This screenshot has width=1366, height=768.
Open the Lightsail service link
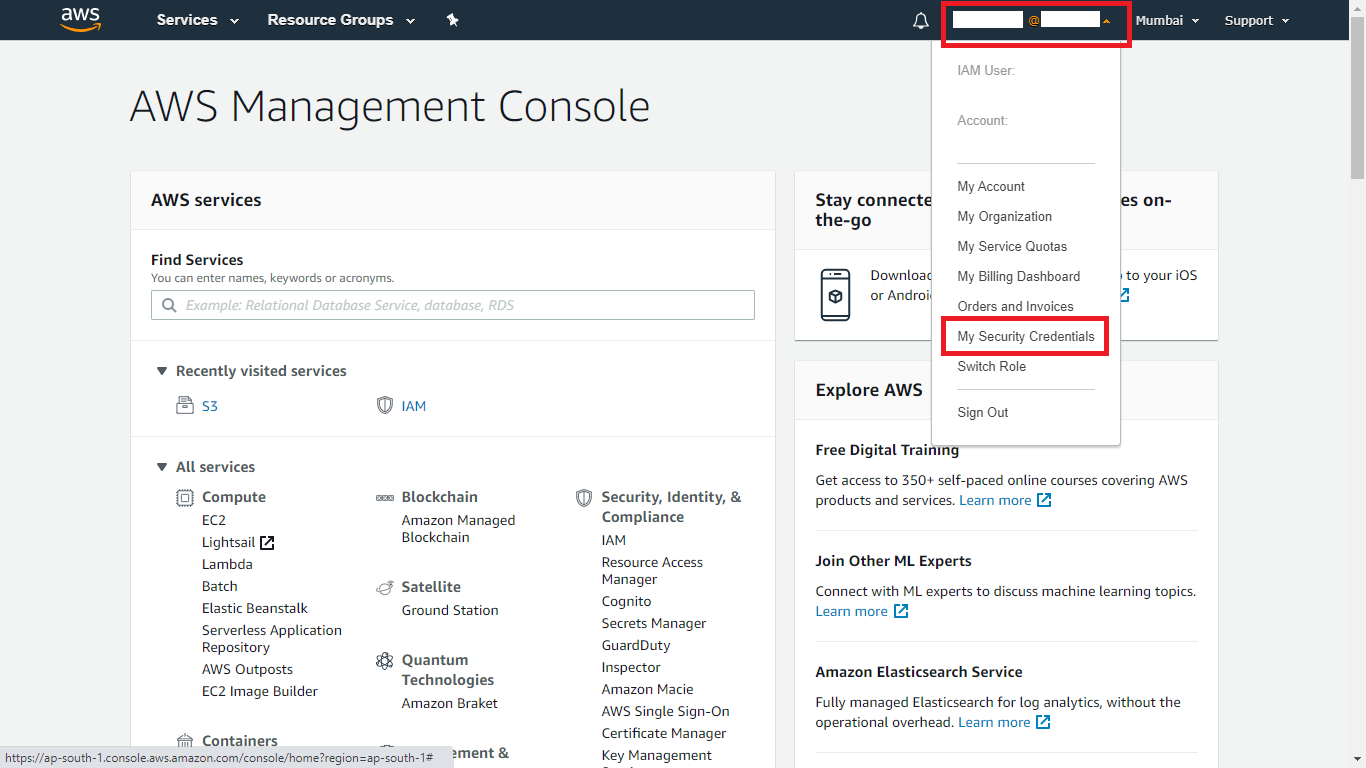click(x=228, y=542)
